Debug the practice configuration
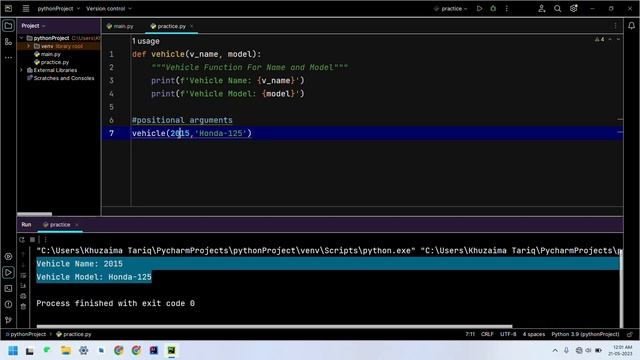640x360 pixels. coord(493,8)
